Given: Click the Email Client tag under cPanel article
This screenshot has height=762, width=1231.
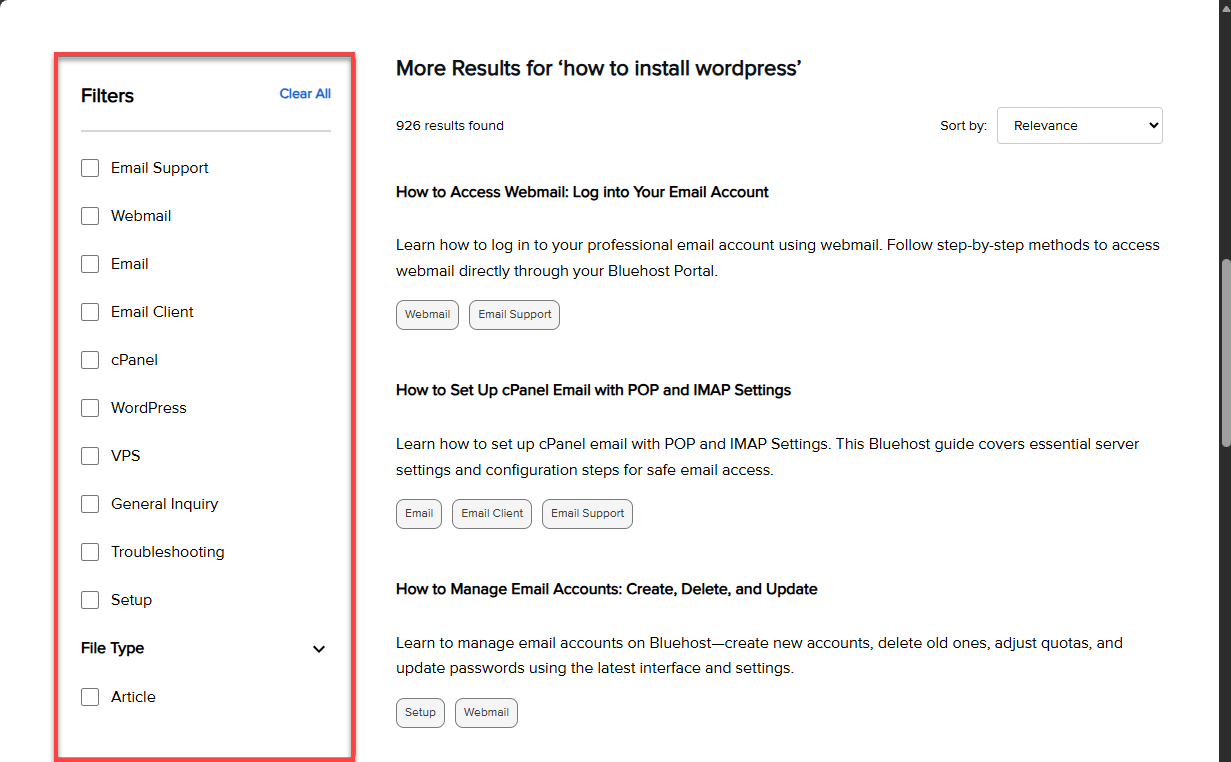Looking at the screenshot, I should 492,514.
